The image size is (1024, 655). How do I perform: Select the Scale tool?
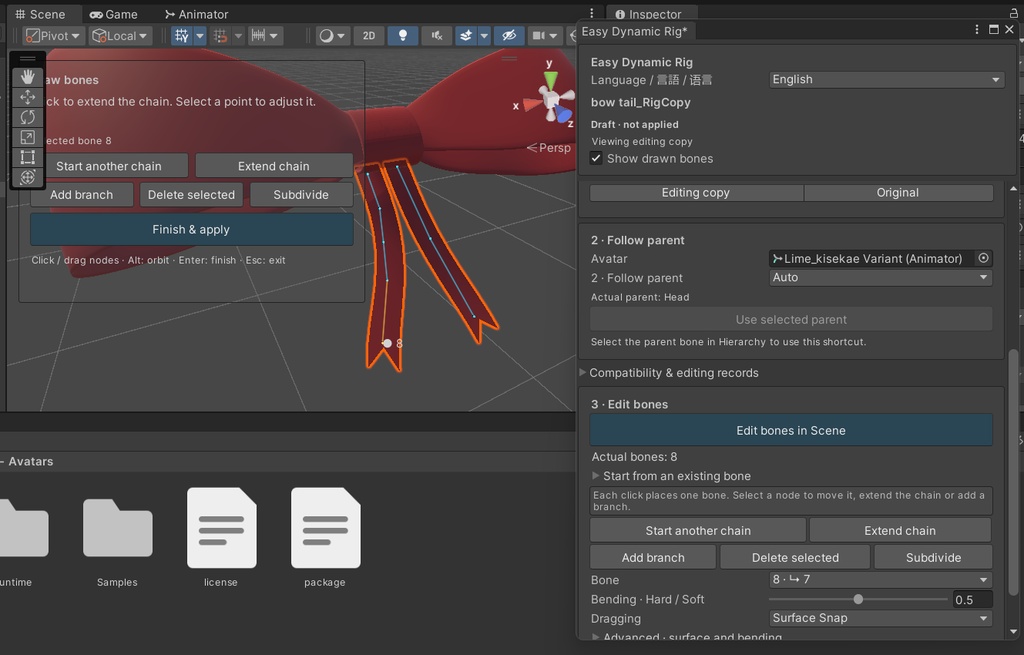pos(27,137)
